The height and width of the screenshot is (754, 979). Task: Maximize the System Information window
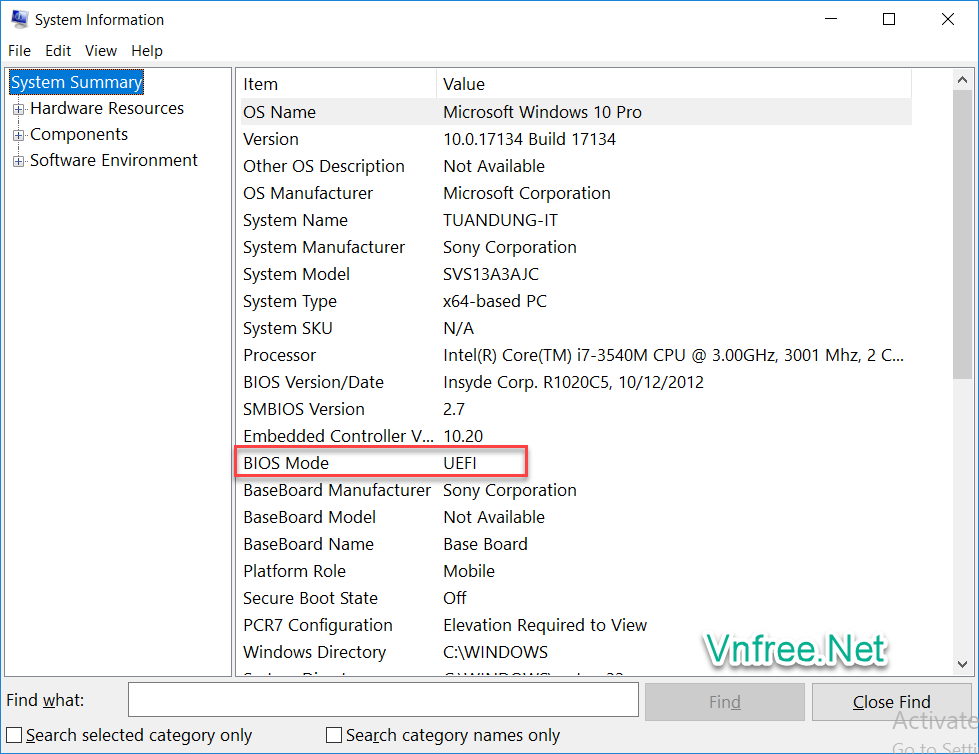889,19
